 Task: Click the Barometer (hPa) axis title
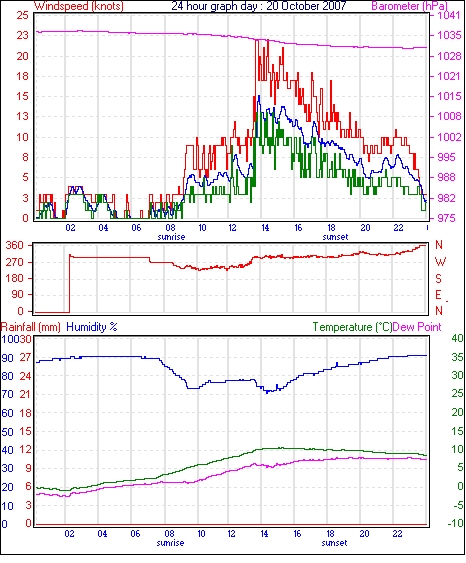pos(410,6)
